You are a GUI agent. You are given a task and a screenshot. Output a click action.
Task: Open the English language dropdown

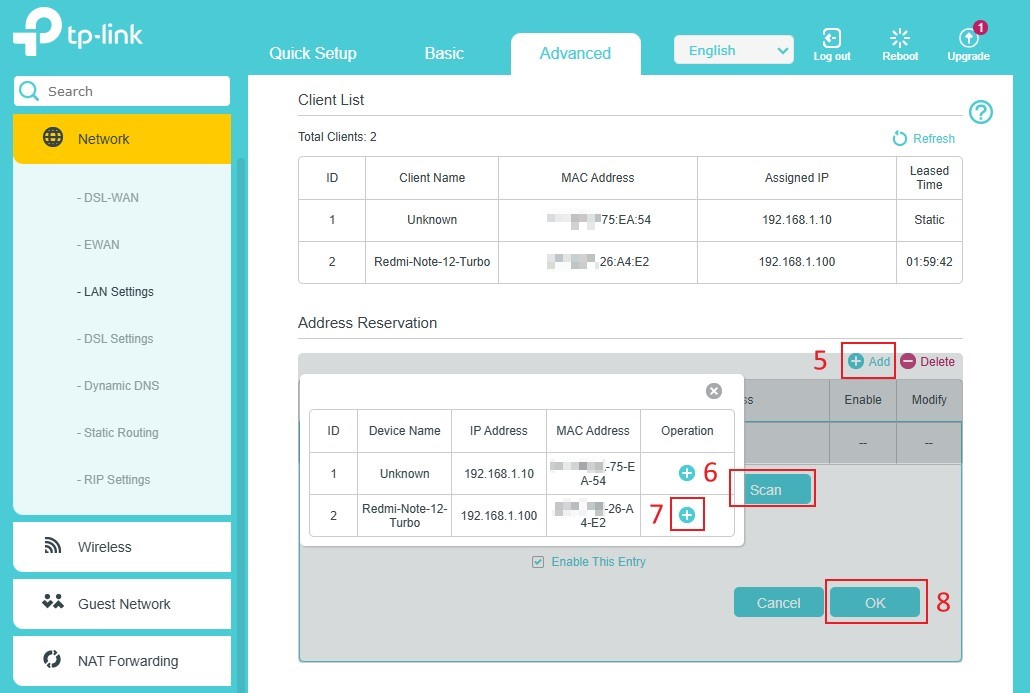tap(734, 50)
